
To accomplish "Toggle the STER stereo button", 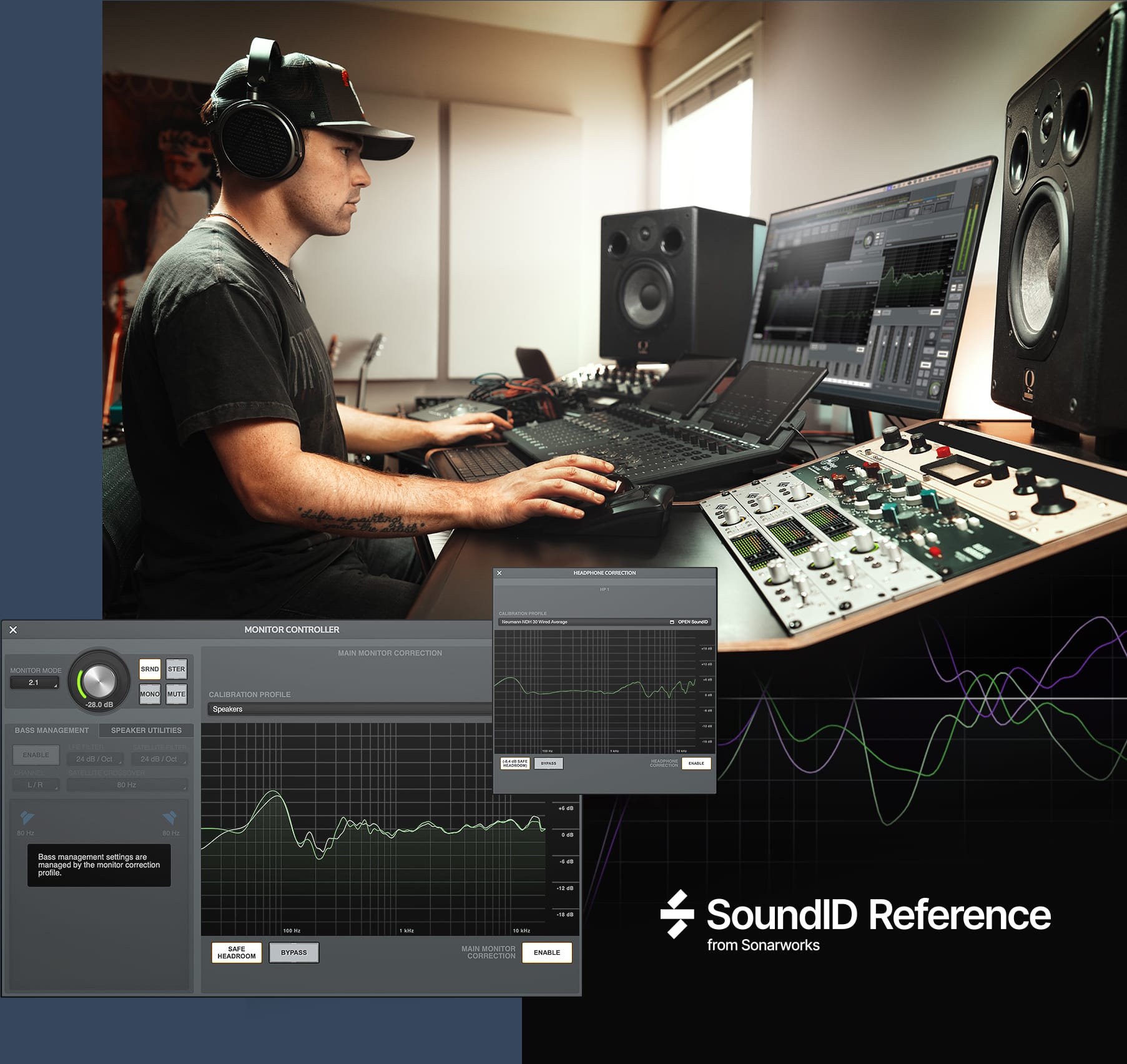I will (176, 669).
